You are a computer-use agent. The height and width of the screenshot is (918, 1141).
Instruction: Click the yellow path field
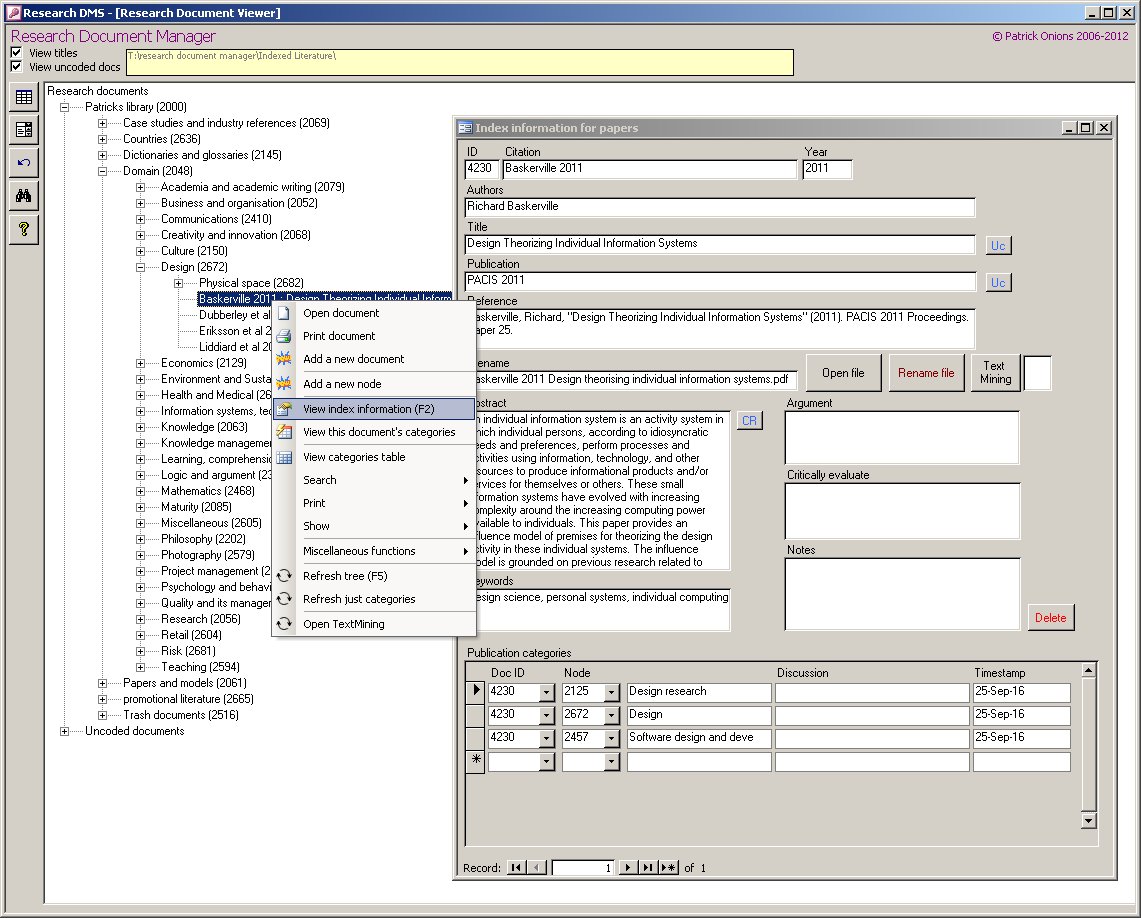click(x=460, y=63)
